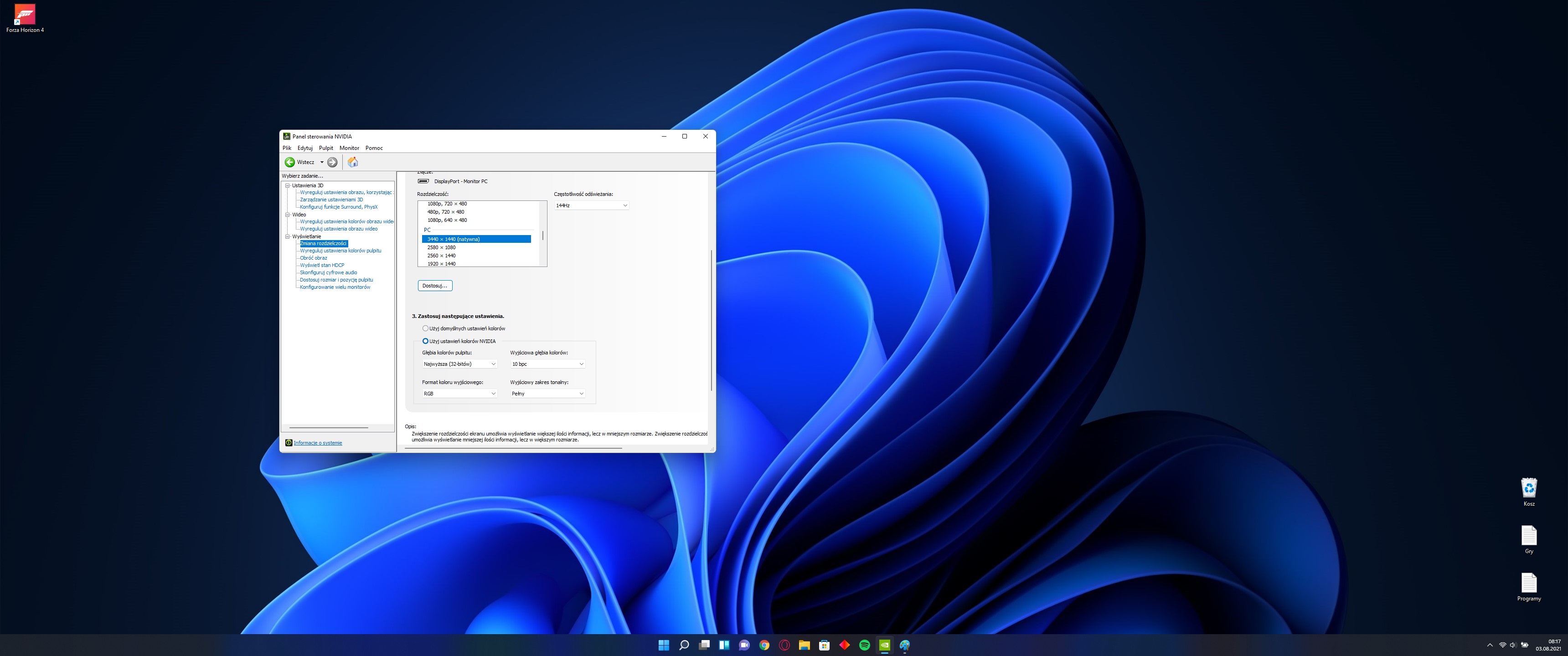1568x656 pixels.
Task: Open Obróć obraz task
Action: point(314,258)
